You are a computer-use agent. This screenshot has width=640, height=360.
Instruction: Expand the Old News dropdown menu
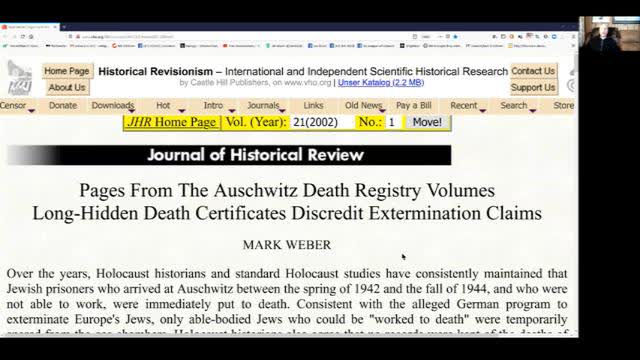[x=364, y=105]
